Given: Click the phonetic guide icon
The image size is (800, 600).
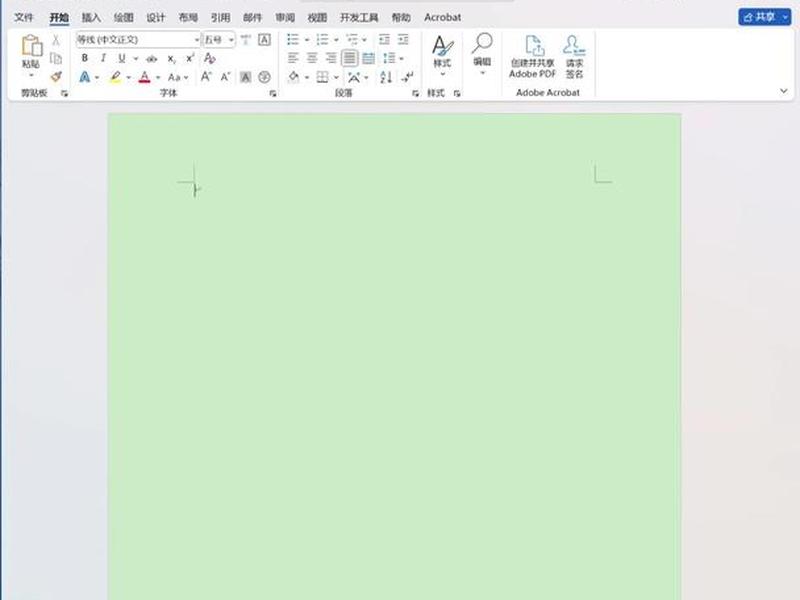Looking at the screenshot, I should 245,40.
